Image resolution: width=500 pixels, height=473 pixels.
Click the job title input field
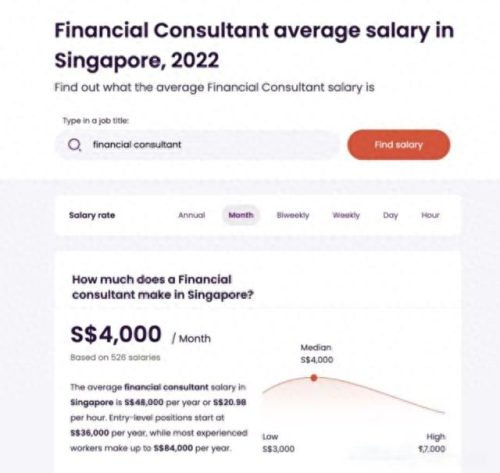(x=197, y=145)
